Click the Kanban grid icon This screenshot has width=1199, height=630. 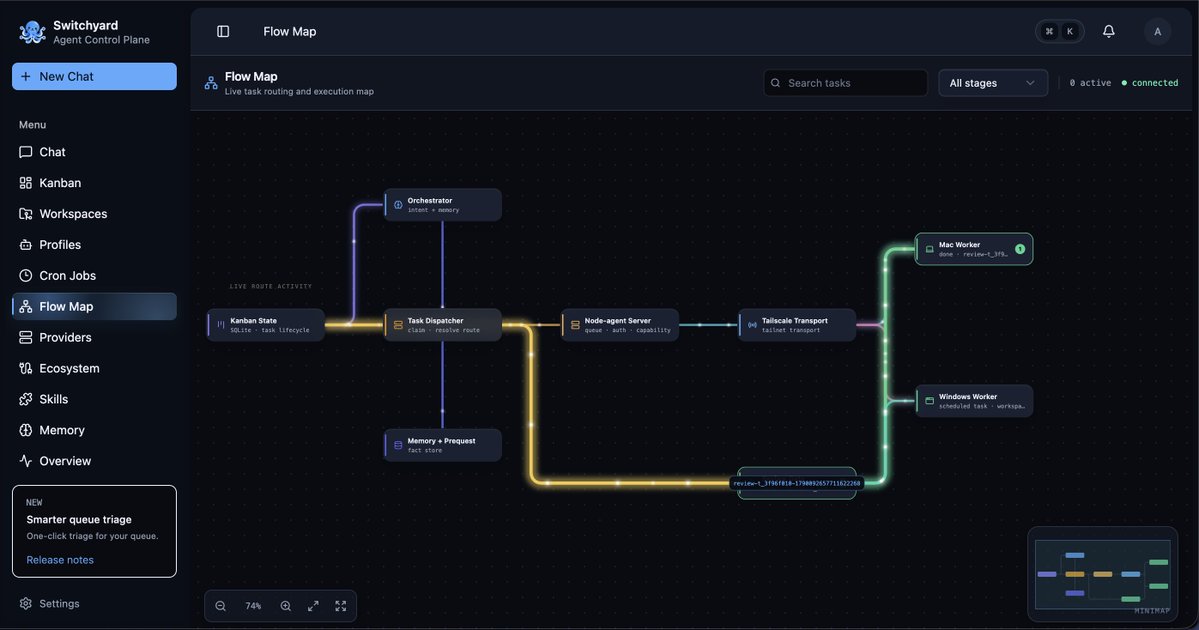pyautogui.click(x=25, y=183)
